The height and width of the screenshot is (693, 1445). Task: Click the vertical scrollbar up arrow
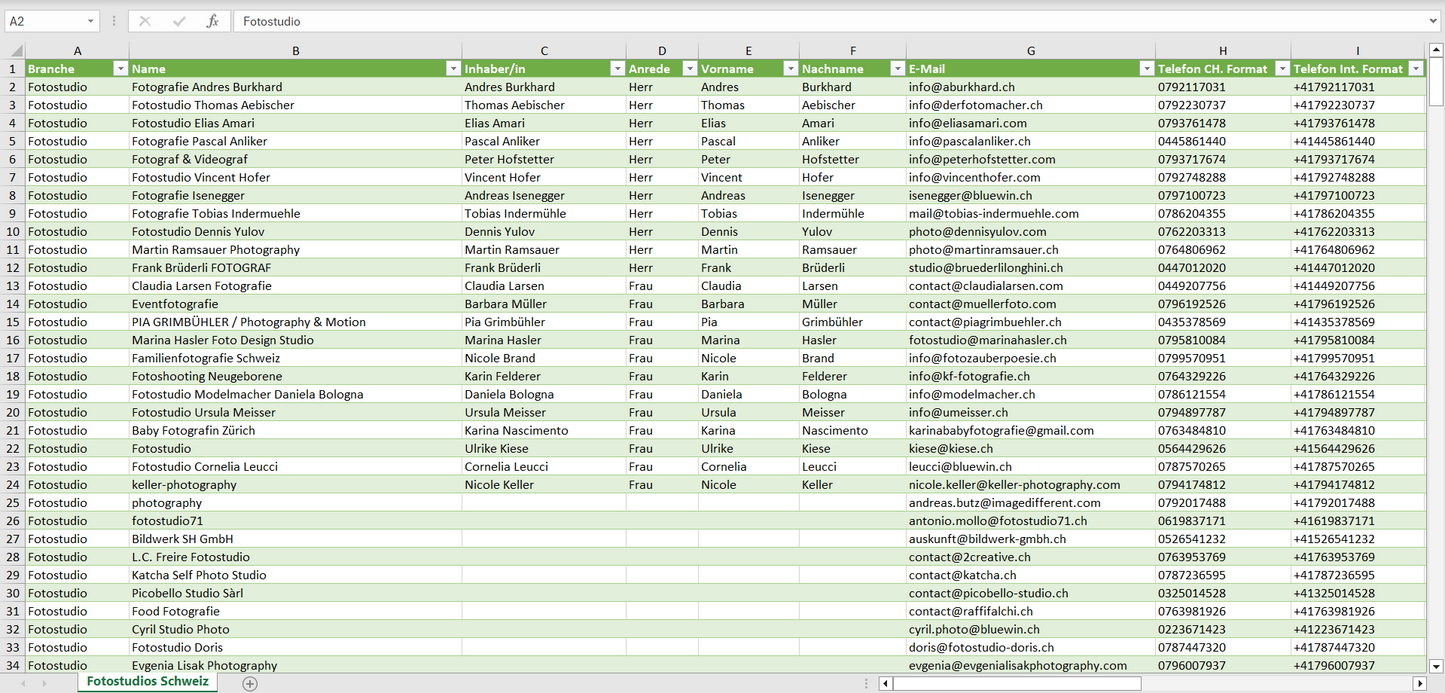click(x=1436, y=51)
